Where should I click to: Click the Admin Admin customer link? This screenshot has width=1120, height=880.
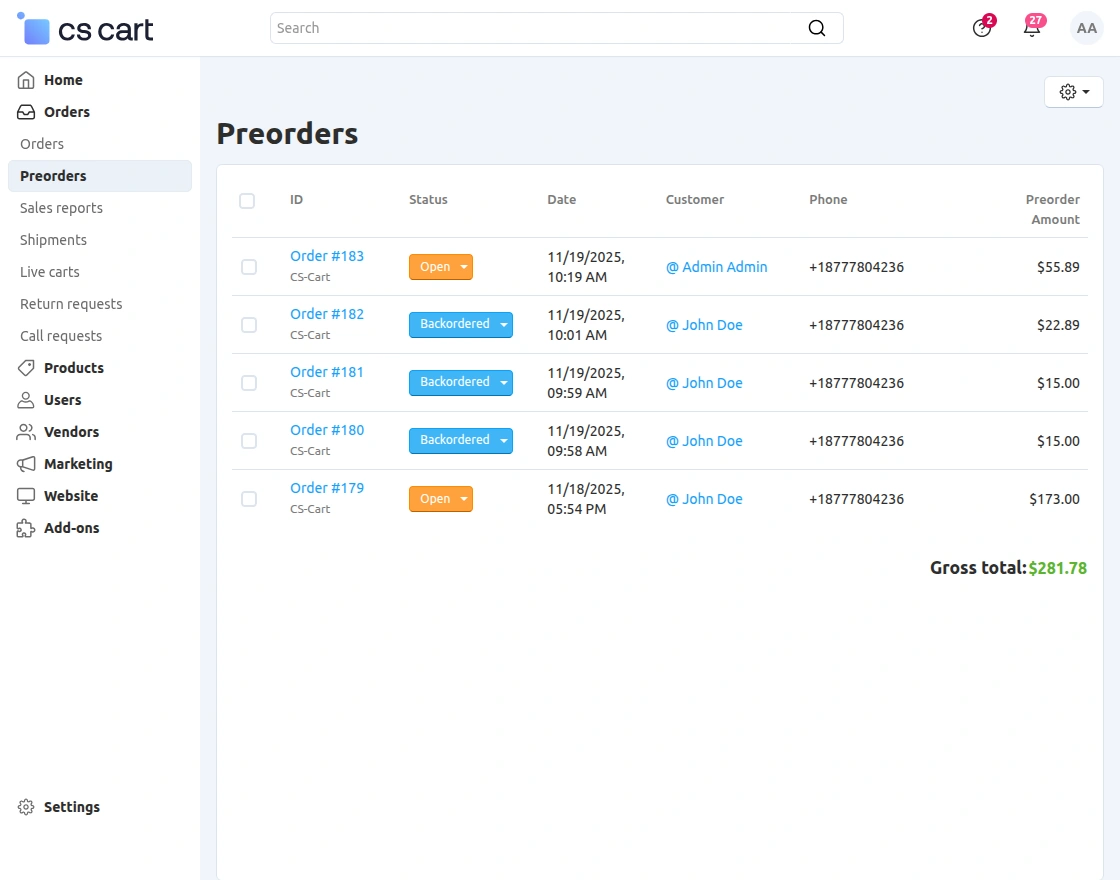(x=717, y=267)
